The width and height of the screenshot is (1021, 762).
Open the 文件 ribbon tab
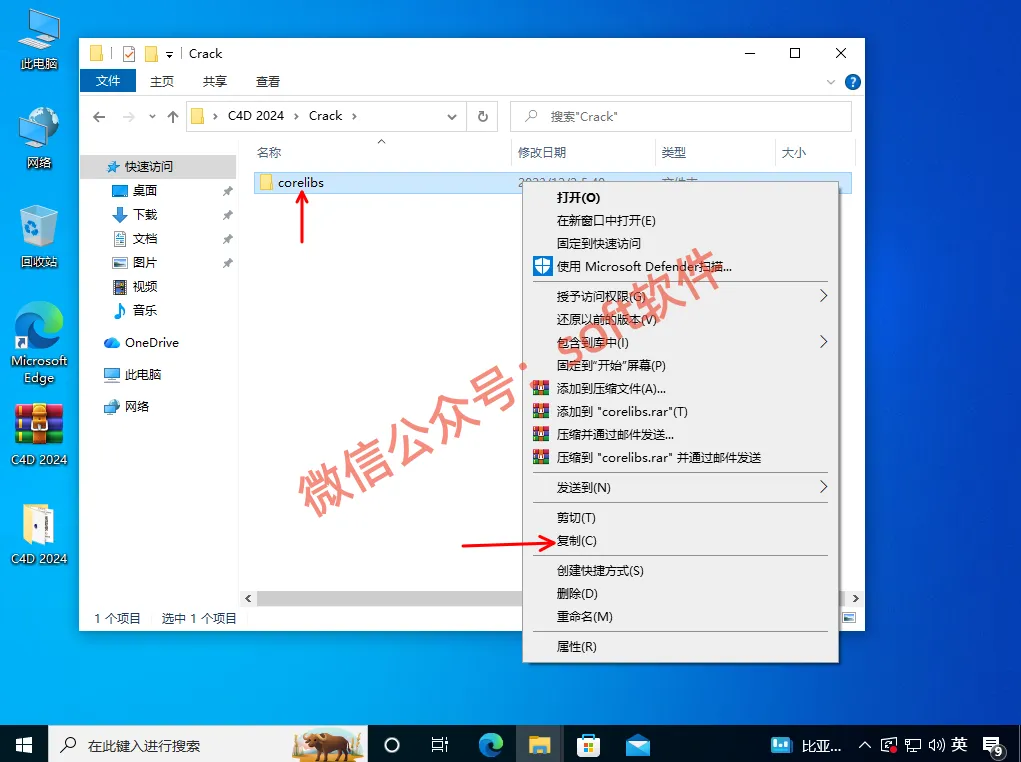click(107, 81)
